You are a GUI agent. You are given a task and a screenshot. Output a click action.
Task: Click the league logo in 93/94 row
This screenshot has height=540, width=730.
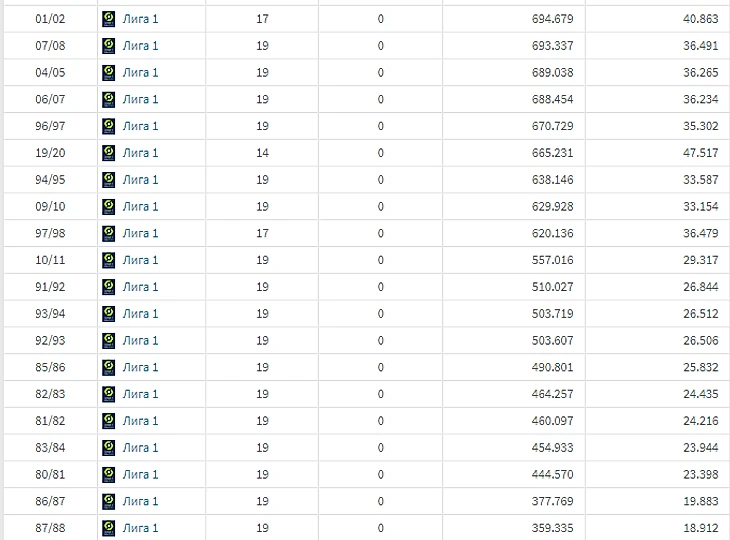(108, 314)
